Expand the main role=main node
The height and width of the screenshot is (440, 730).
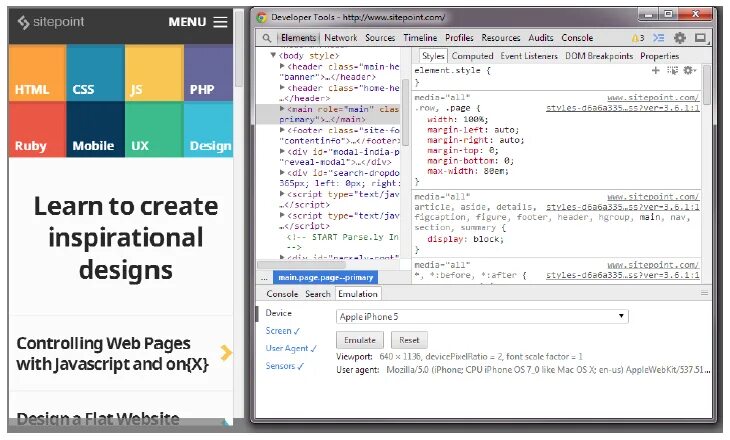282,109
